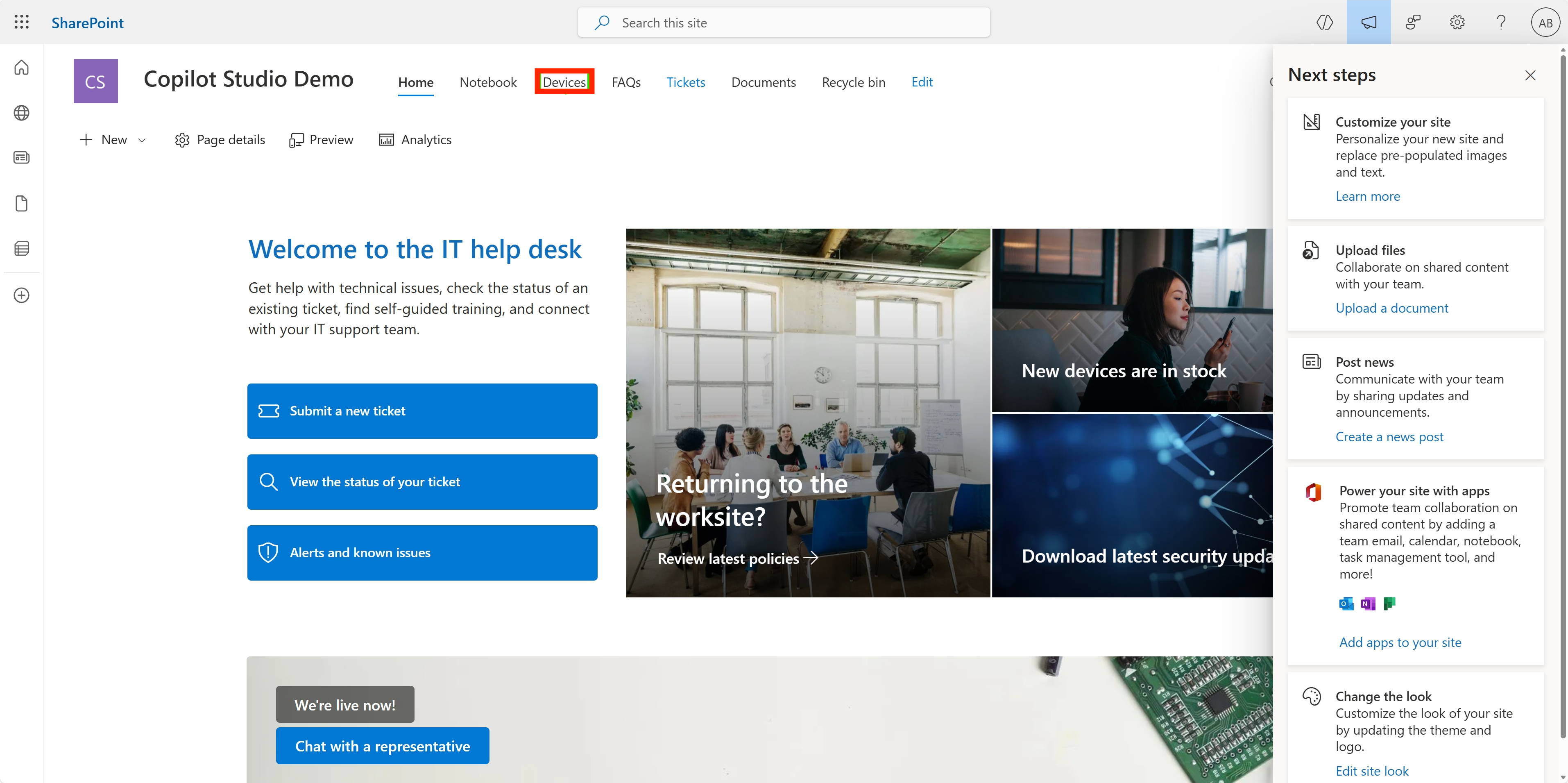1568x783 pixels.
Task: Click Upload a document link
Action: (x=1391, y=308)
